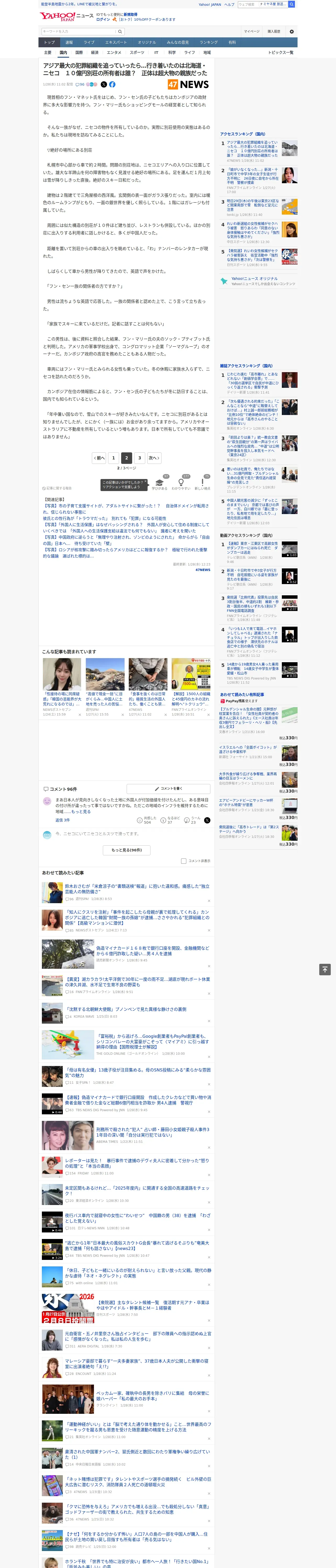The height and width of the screenshot is (1568, 336).
Task: Open the 速報 navigation tab
Action: tap(69, 43)
